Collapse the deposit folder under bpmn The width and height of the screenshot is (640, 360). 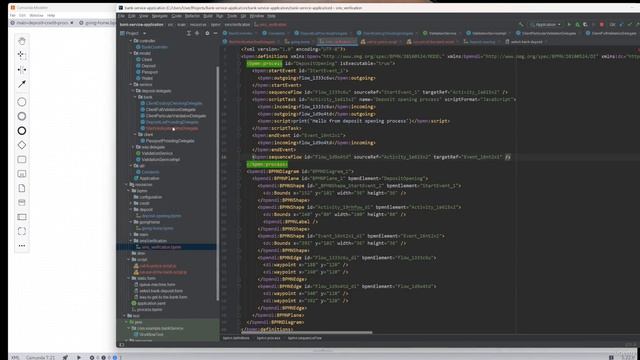pos(131,209)
